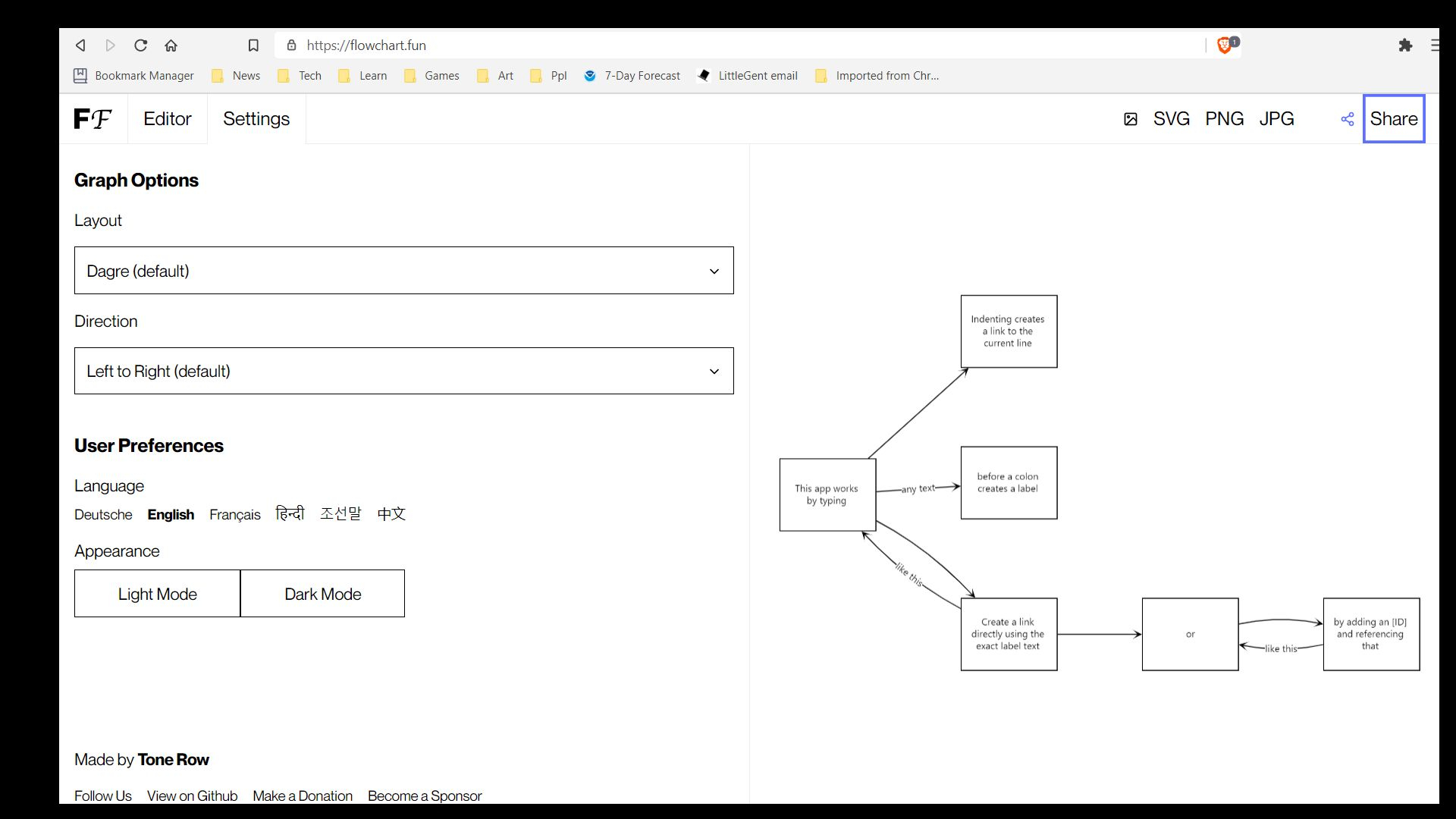Click the Brave shields lion icon
The height and width of the screenshot is (819, 1456).
tap(1224, 45)
